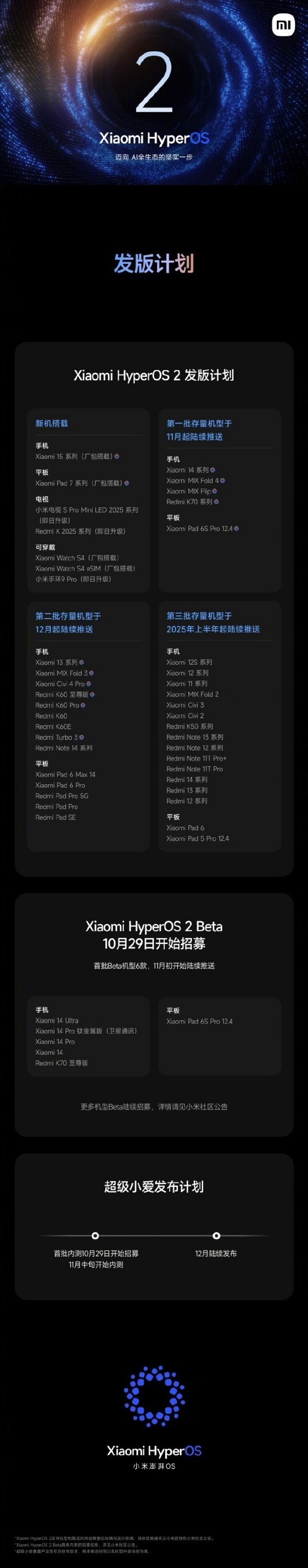Click the badge icon after Xiaomi MIX Flip
The height and width of the screenshot is (1568, 308).
215,491
